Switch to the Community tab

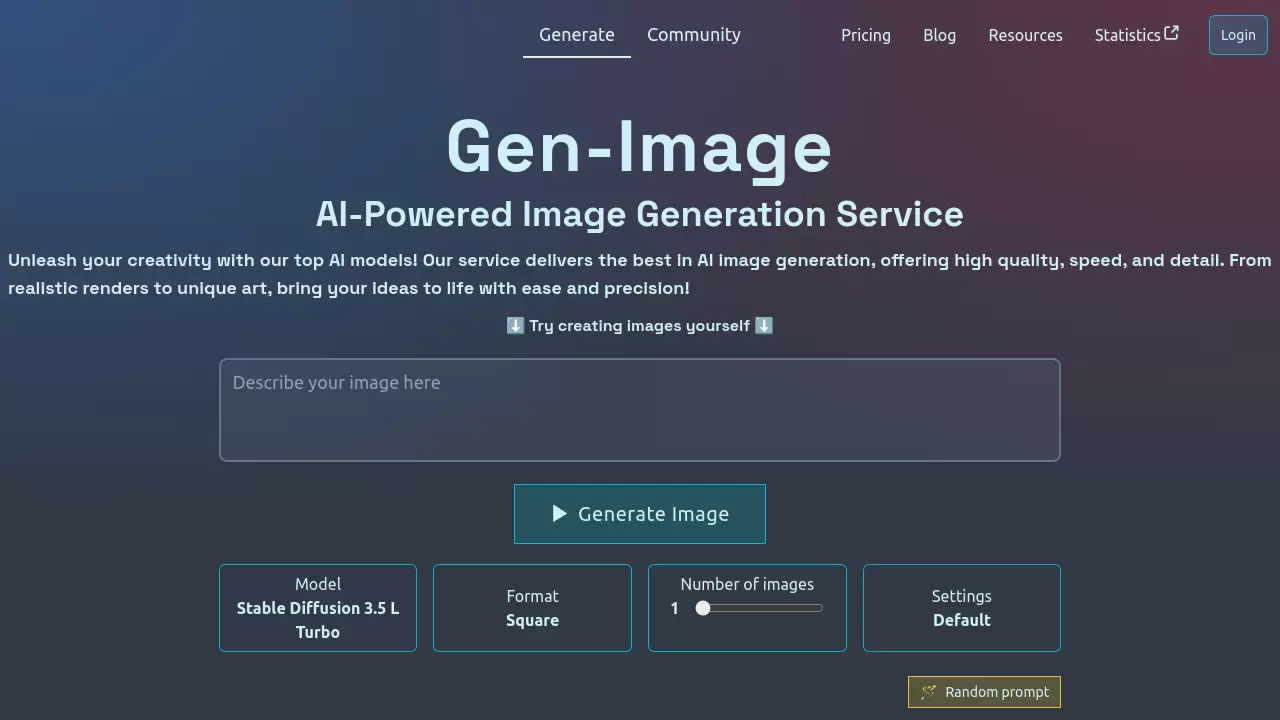(x=694, y=35)
